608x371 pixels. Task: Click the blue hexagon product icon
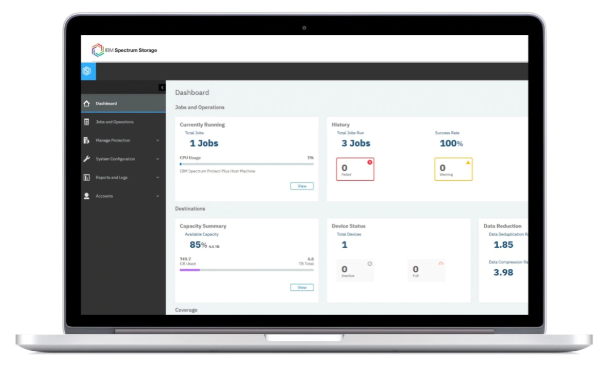click(88, 71)
